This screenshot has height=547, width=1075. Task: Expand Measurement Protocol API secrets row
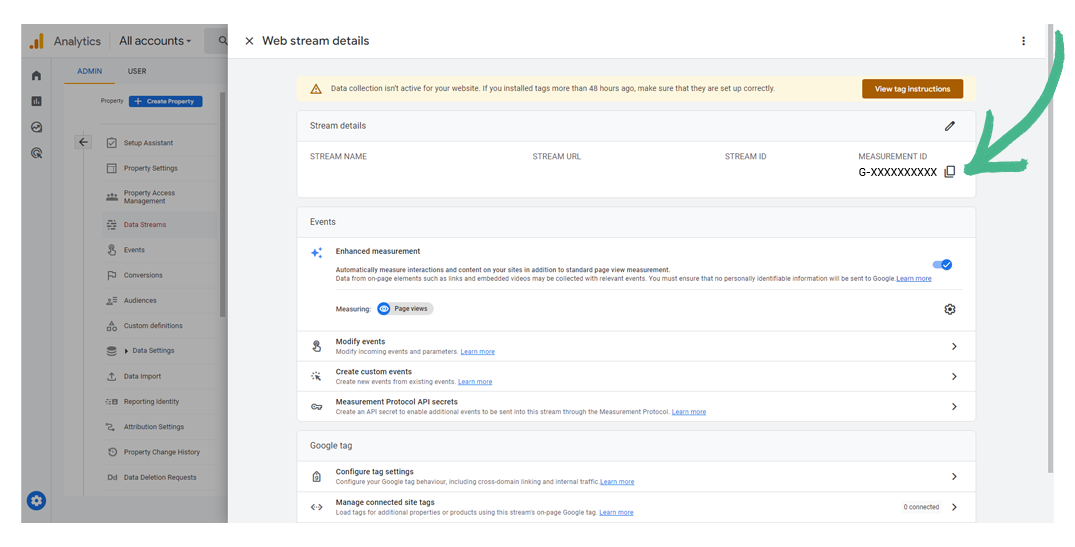click(953, 406)
